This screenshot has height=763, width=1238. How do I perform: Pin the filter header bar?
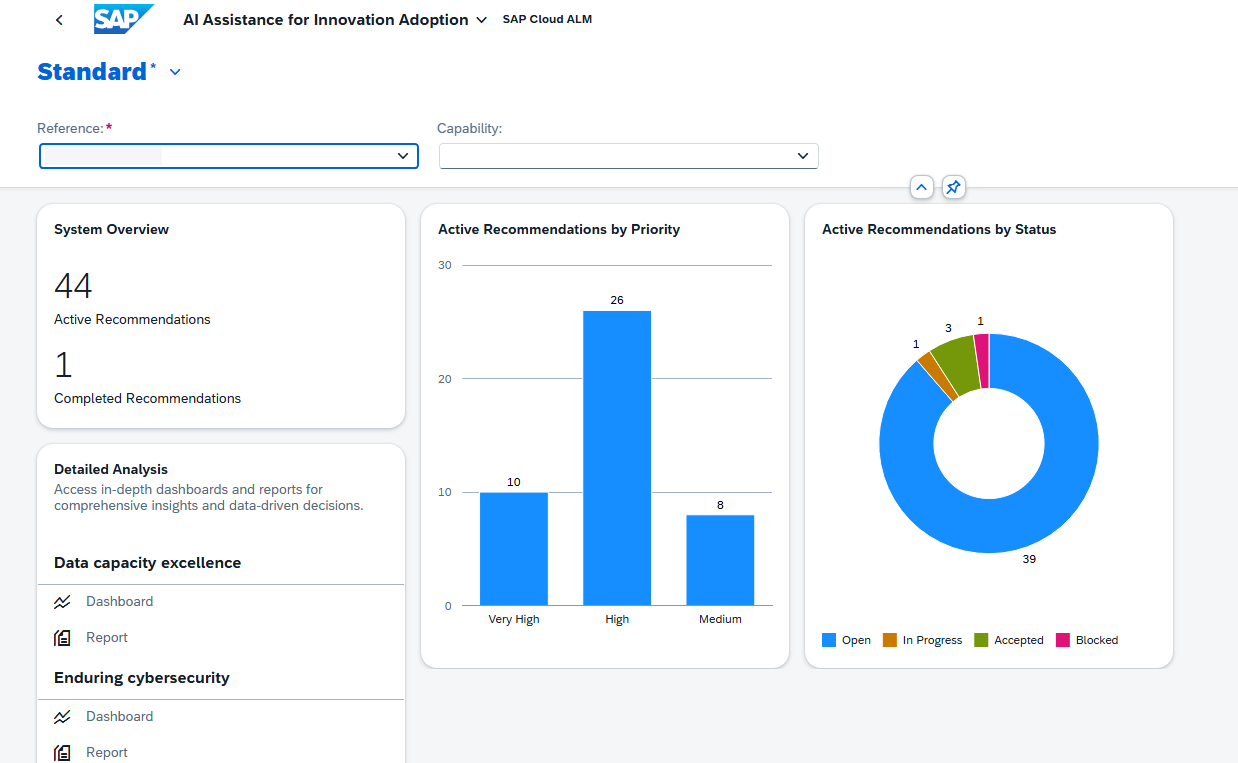click(x=953, y=187)
